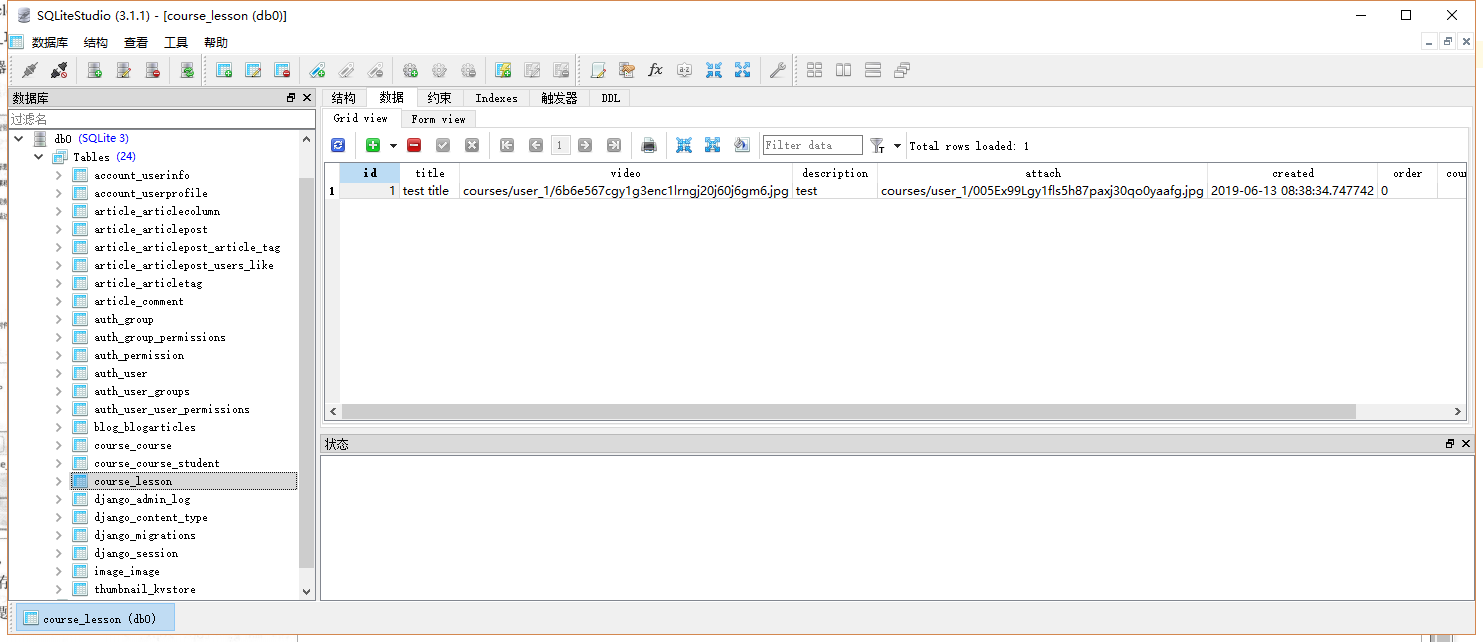
Task: Disconnect from database icon in toolbar
Action: (x=59, y=70)
